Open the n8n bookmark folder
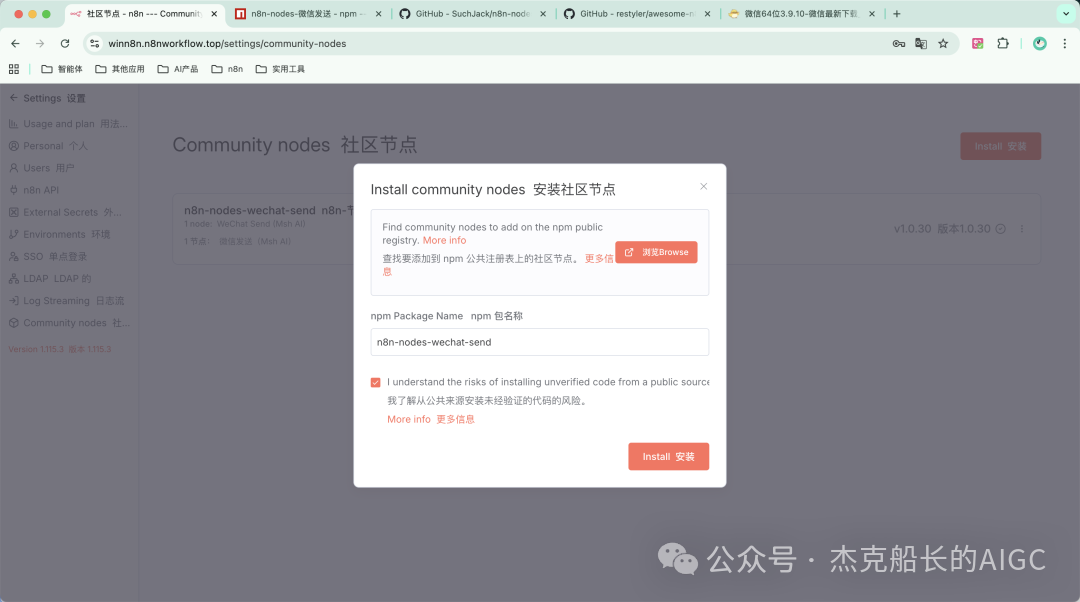 (227, 69)
